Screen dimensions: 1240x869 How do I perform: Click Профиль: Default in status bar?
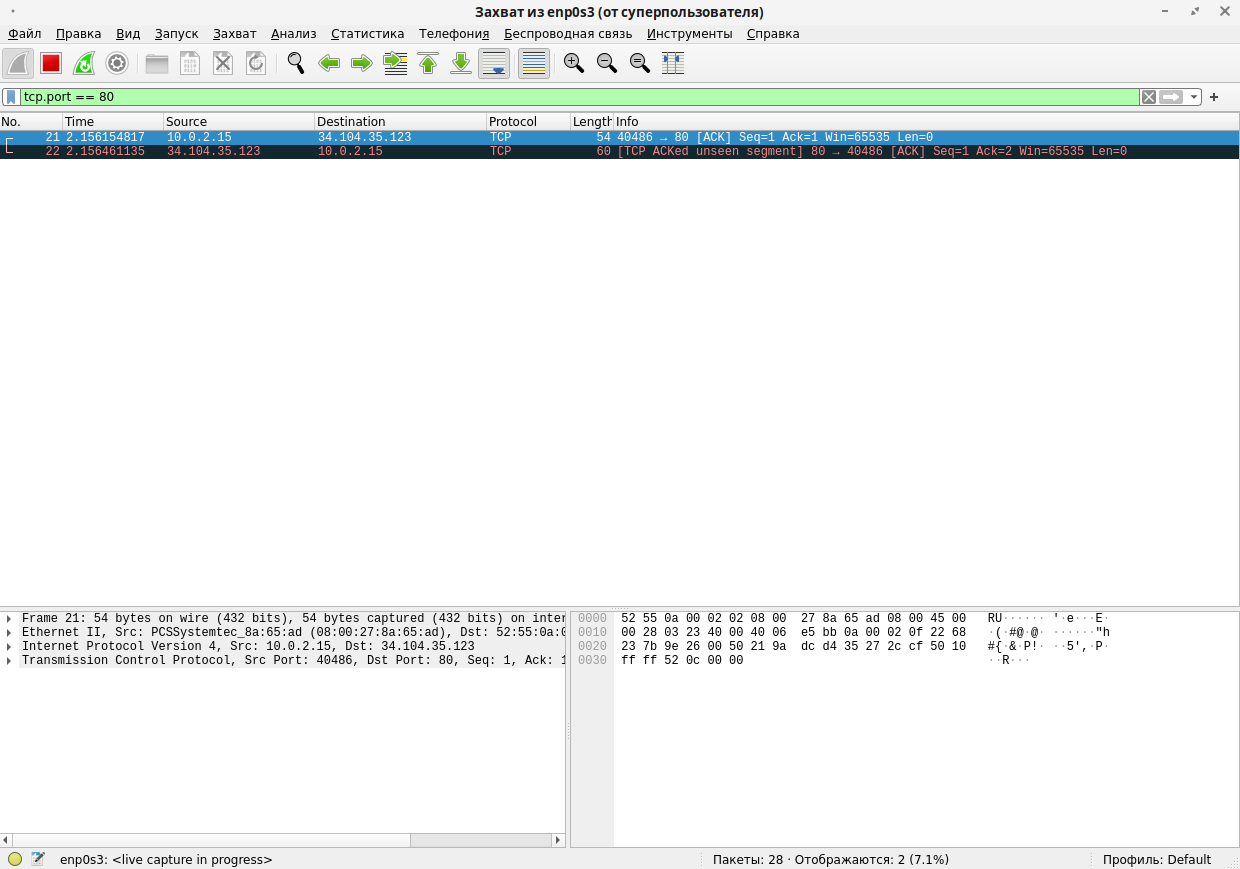click(1156, 859)
